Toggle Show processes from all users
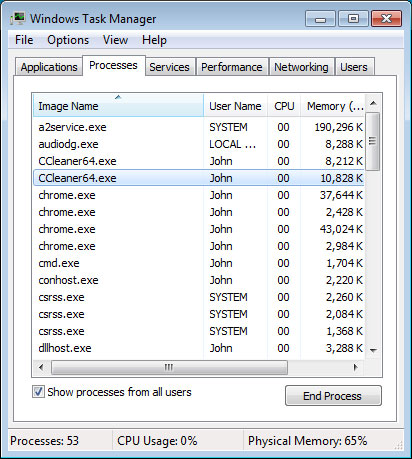This screenshot has height=459, width=412. (38, 392)
